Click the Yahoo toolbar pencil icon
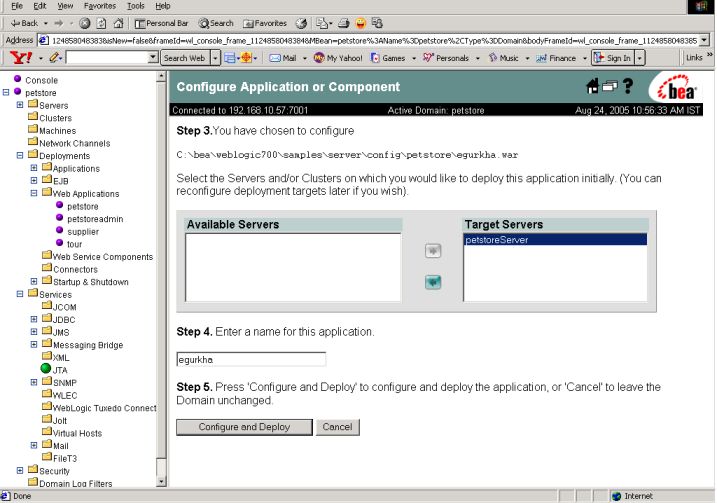This screenshot has width=717, height=503. pyautogui.click(x=54, y=58)
